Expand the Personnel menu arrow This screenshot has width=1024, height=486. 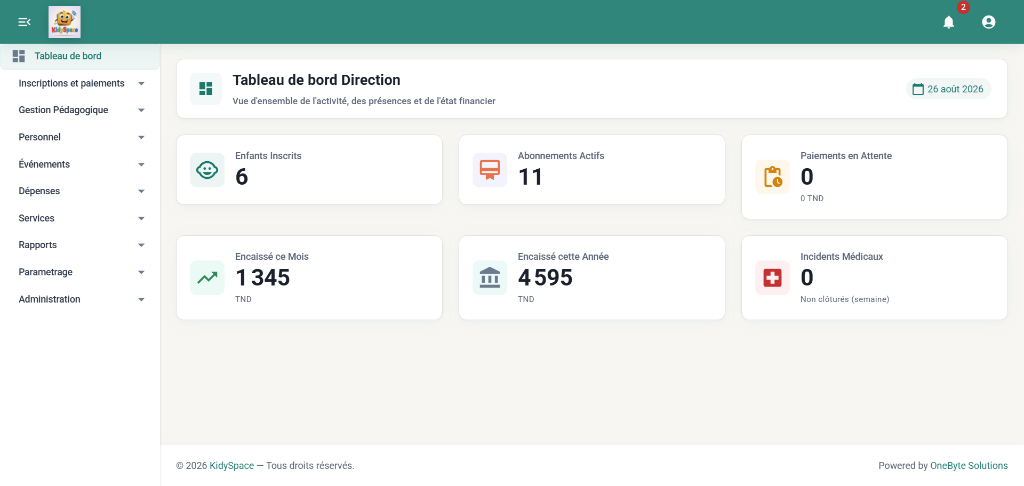click(141, 137)
